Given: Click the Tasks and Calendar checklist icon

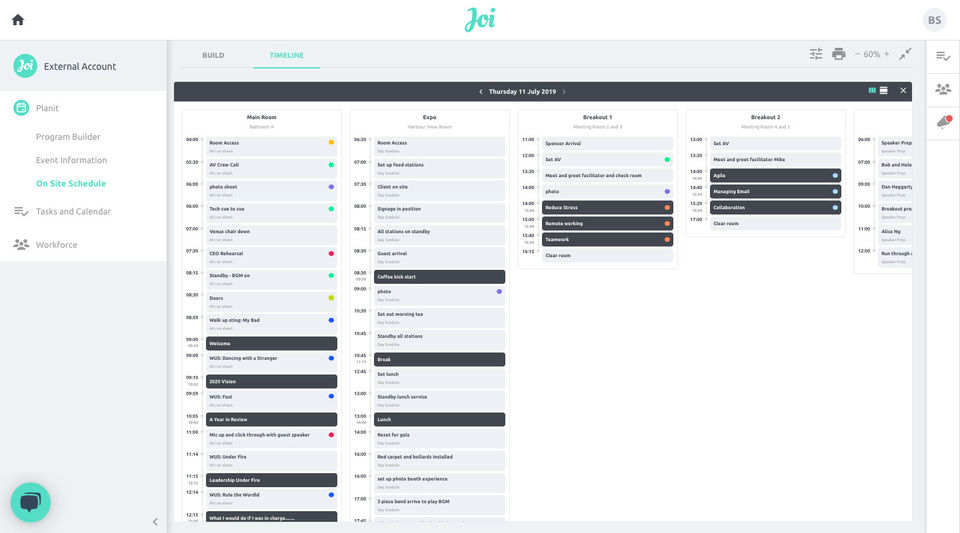Looking at the screenshot, I should 21,212.
